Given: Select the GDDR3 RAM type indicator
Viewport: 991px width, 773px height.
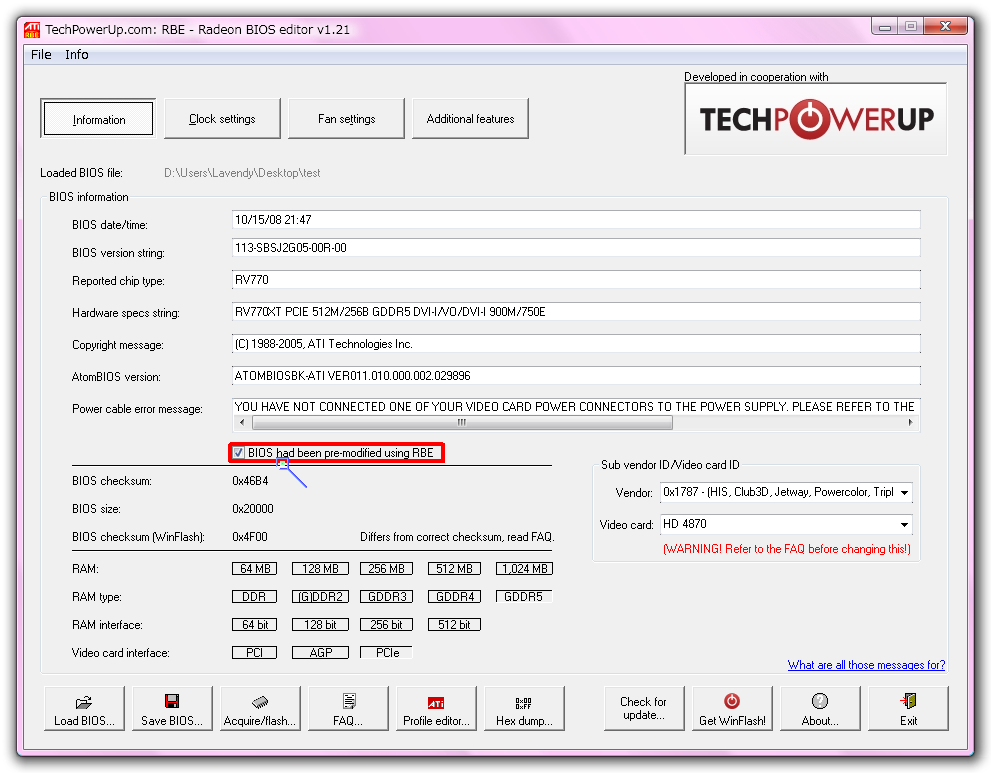Looking at the screenshot, I should (x=386, y=597).
